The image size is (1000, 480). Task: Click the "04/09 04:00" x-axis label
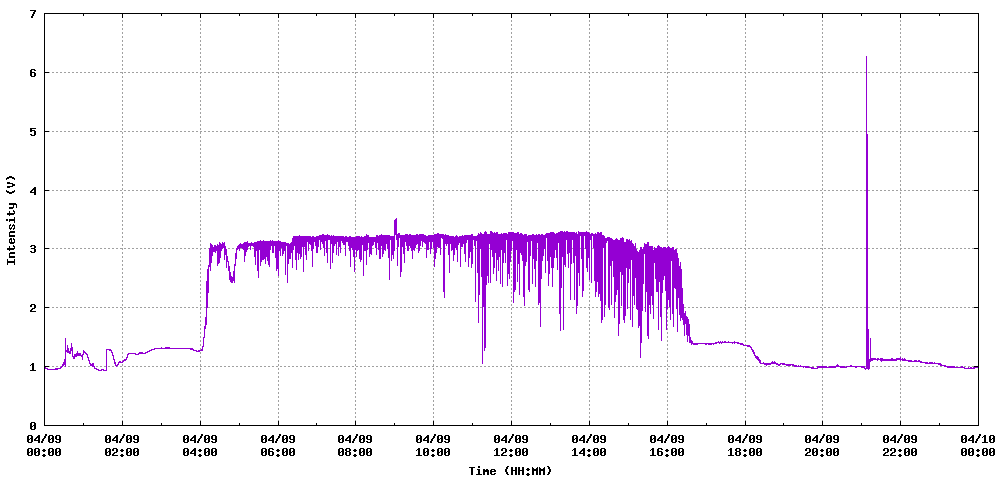(200, 446)
